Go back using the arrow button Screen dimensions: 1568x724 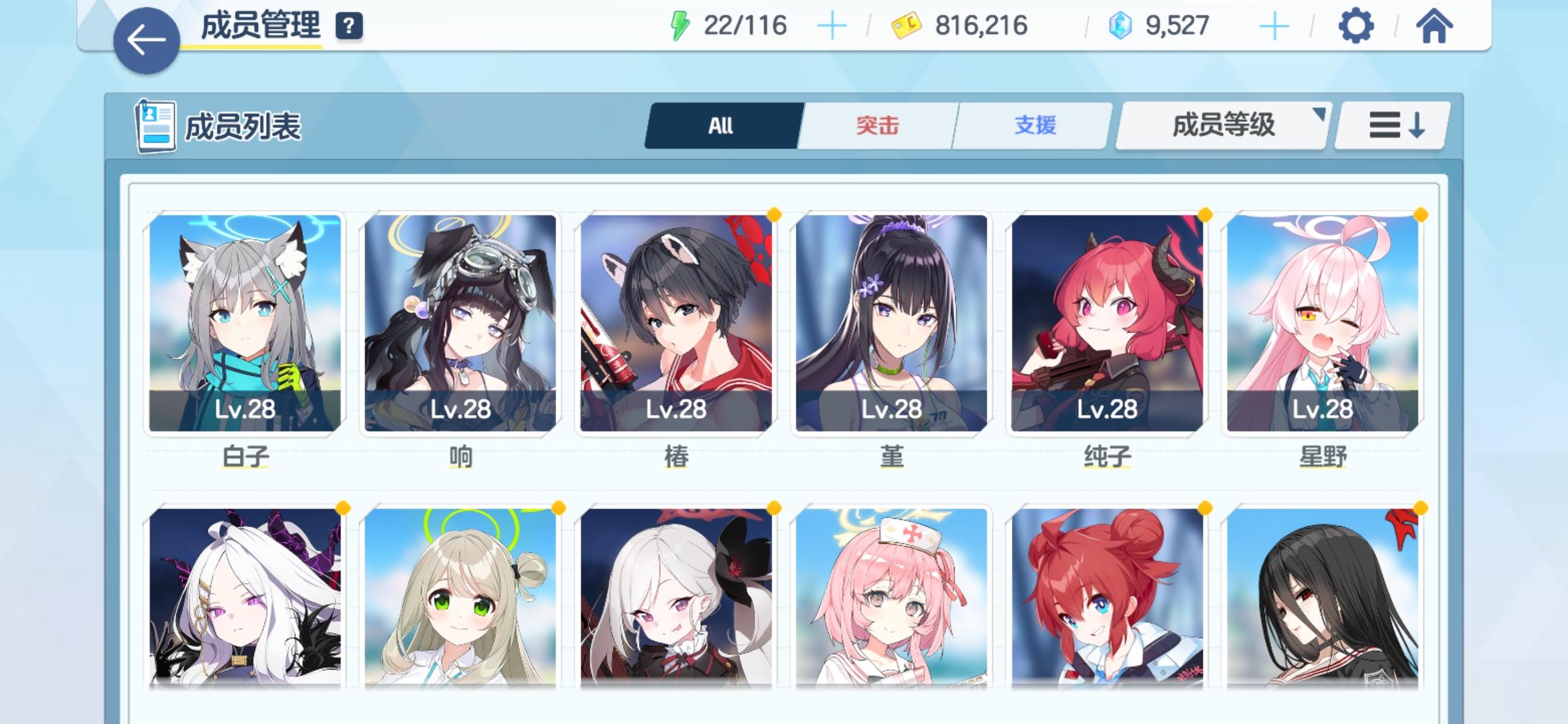click(146, 40)
